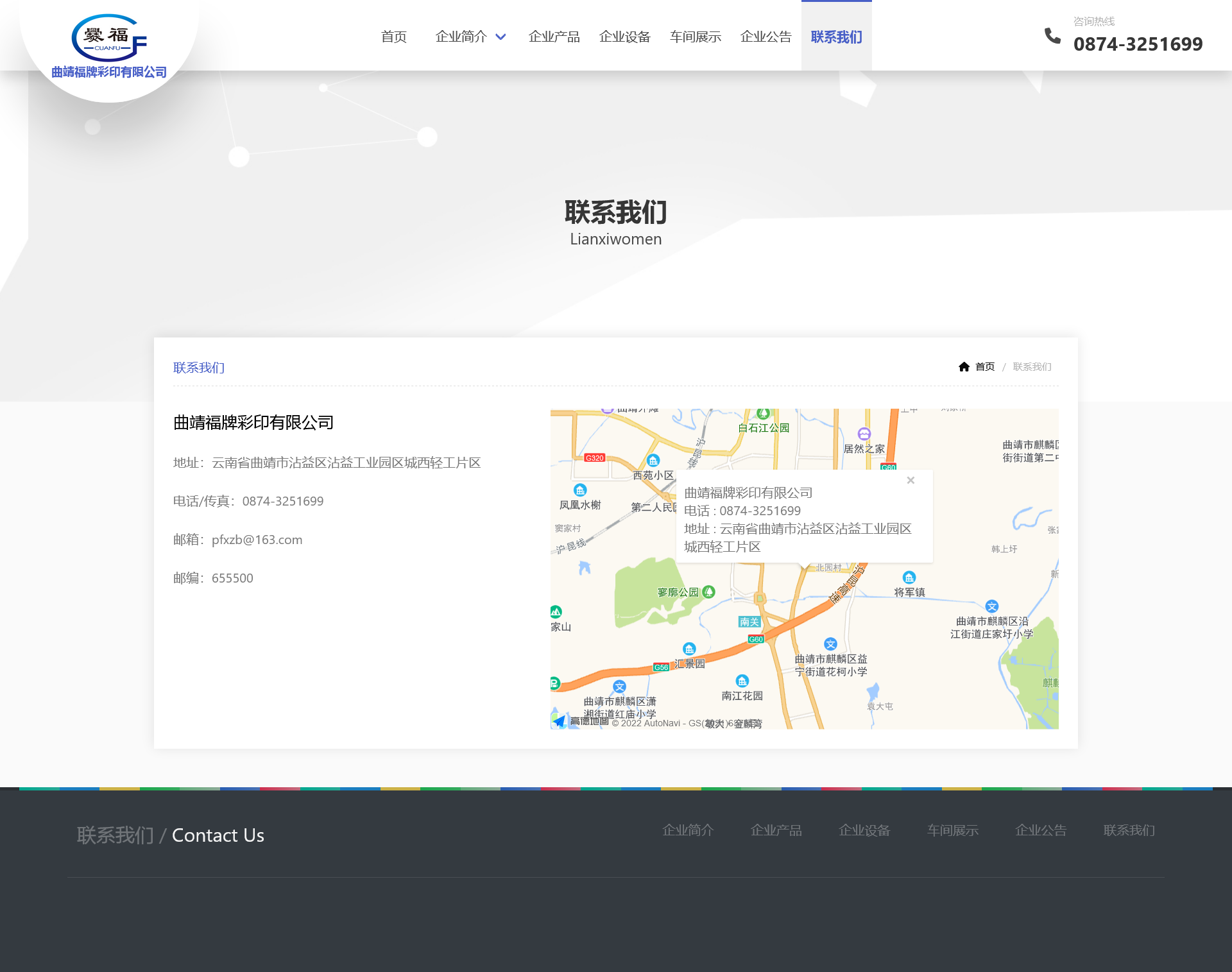Click the 白石江公园 park marker on map
The image size is (1232, 972).
763,414
